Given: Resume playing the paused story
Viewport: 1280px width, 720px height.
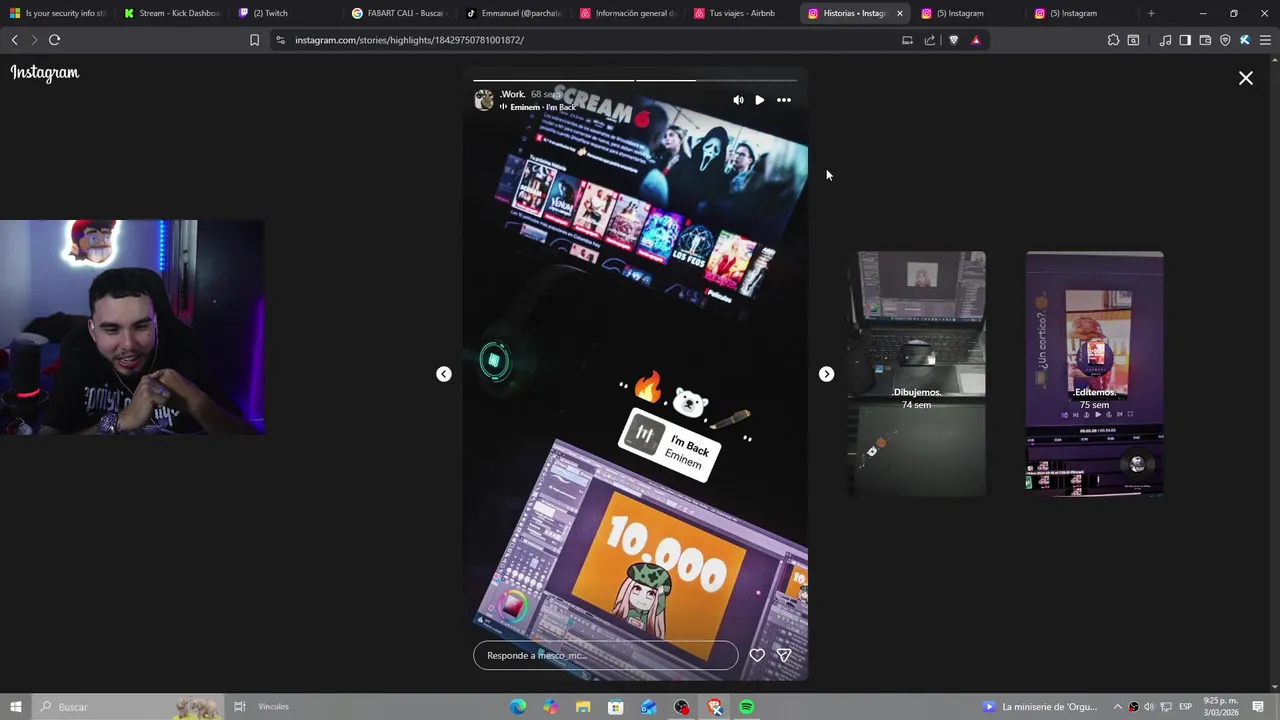Looking at the screenshot, I should tap(760, 100).
